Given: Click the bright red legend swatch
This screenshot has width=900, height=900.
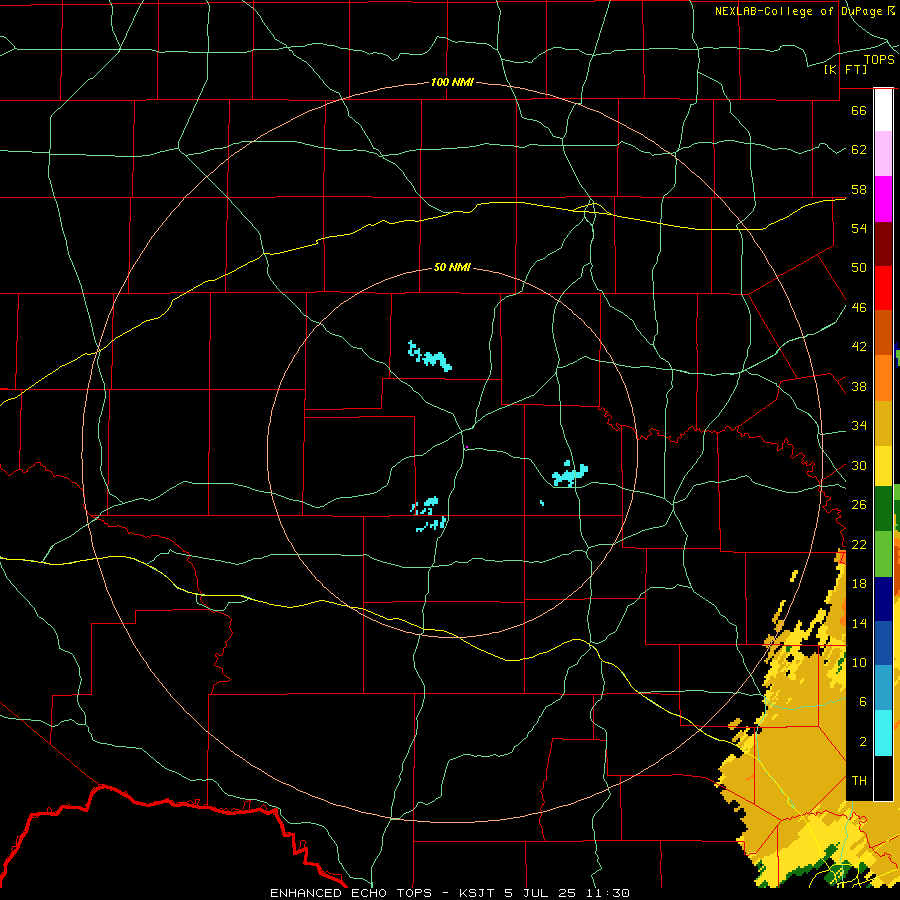Looking at the screenshot, I should coord(883,288).
